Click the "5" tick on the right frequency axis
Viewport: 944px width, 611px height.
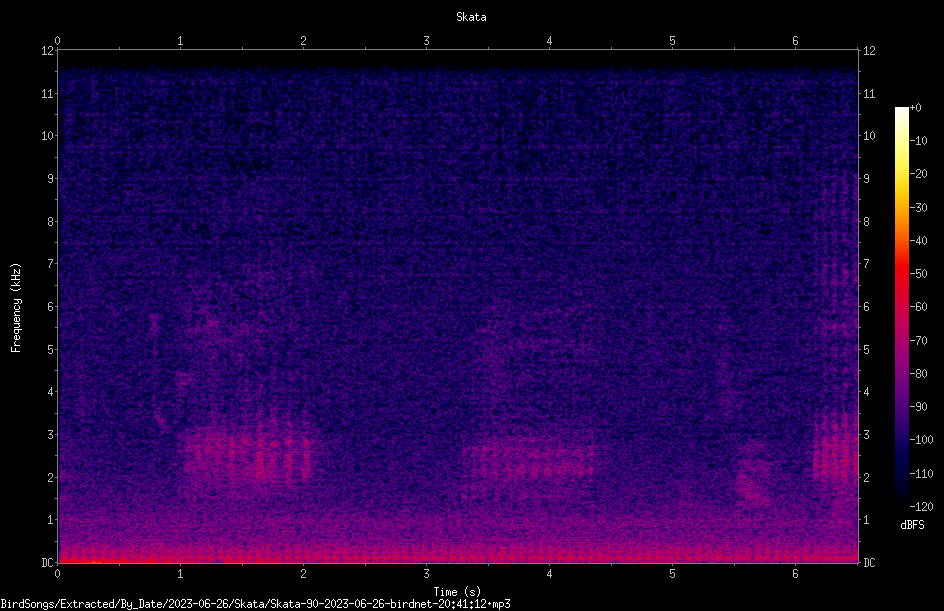pos(866,349)
